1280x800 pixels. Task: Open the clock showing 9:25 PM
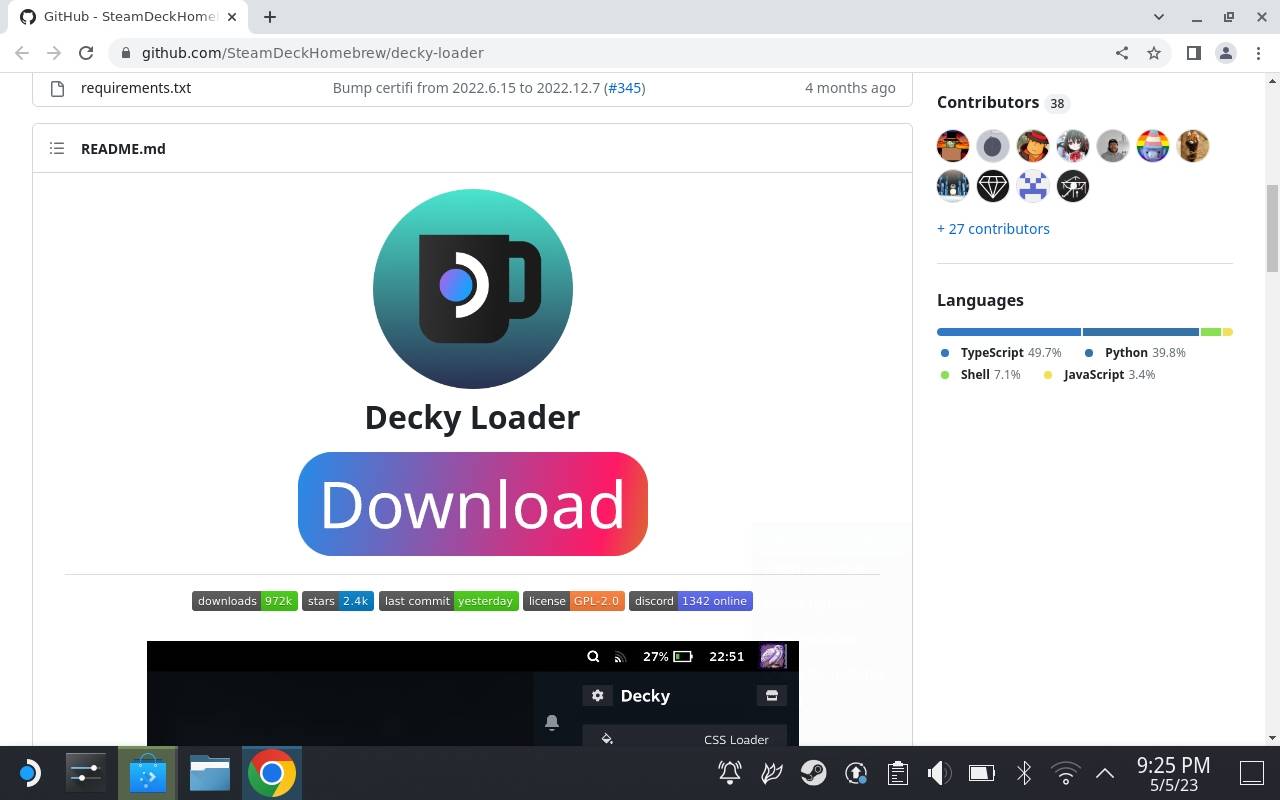coord(1173,773)
